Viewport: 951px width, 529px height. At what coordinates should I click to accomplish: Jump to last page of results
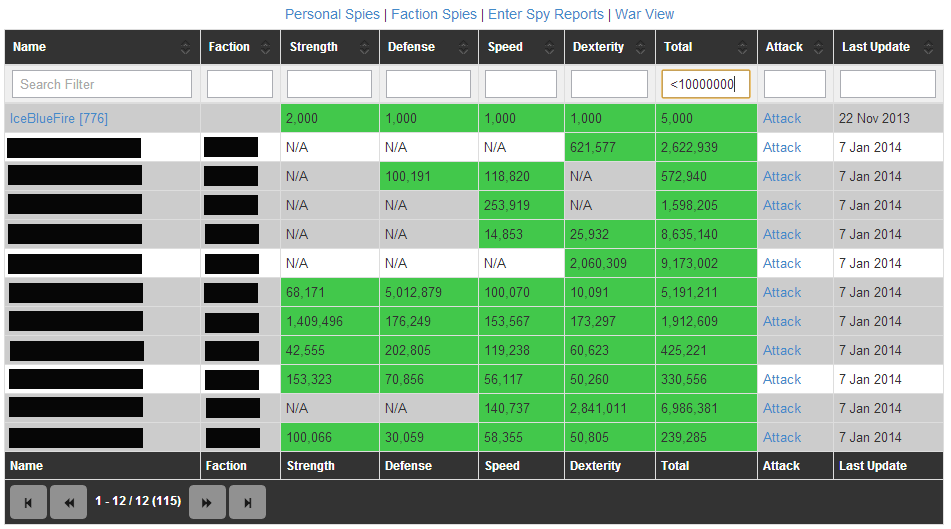pyautogui.click(x=247, y=502)
